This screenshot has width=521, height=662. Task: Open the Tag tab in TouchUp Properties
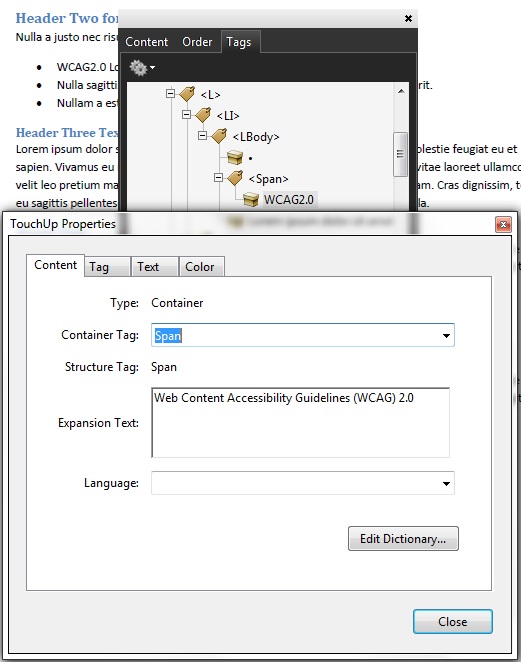pos(107,267)
